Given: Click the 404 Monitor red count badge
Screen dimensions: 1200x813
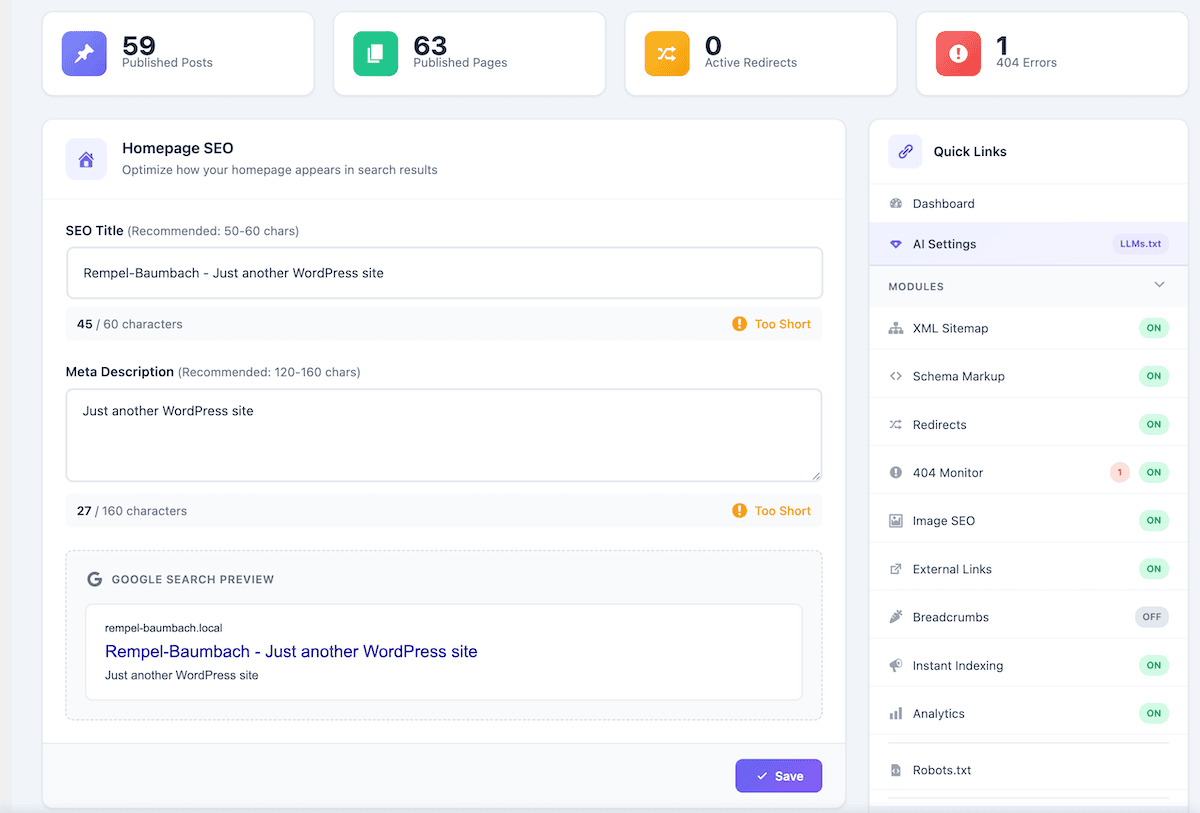Looking at the screenshot, I should [1120, 473].
